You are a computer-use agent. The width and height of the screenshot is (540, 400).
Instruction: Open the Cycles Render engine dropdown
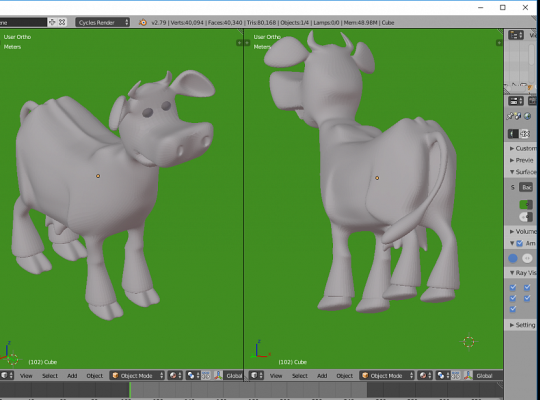click(x=102, y=22)
